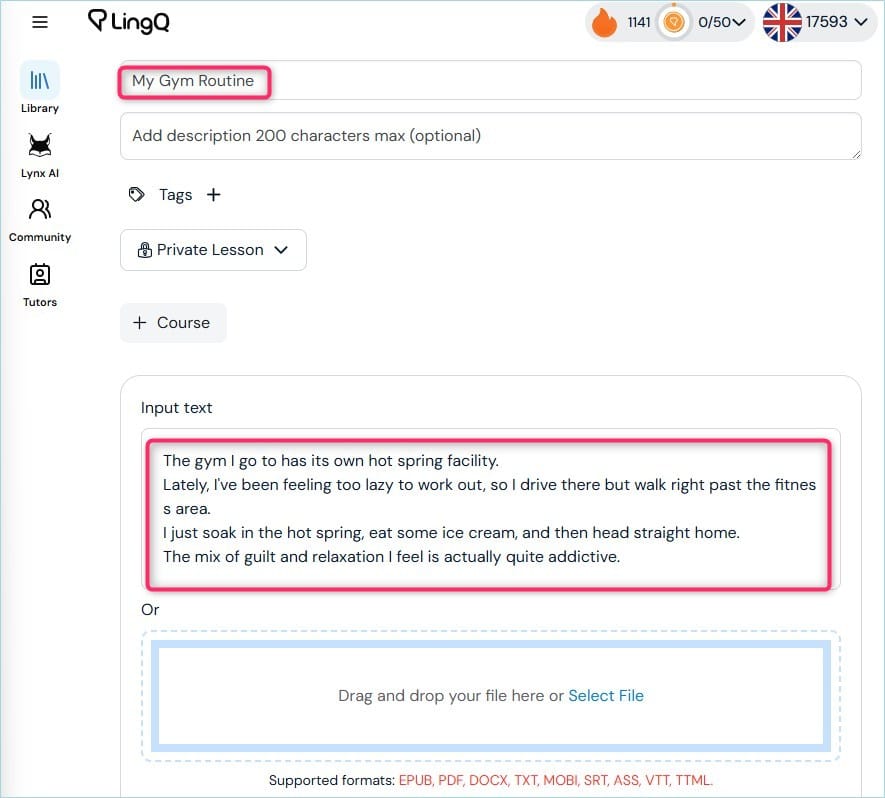Screen dimensions: 885x798
Task: Expand the chevron next to 17593
Action: pyautogui.click(x=860, y=23)
